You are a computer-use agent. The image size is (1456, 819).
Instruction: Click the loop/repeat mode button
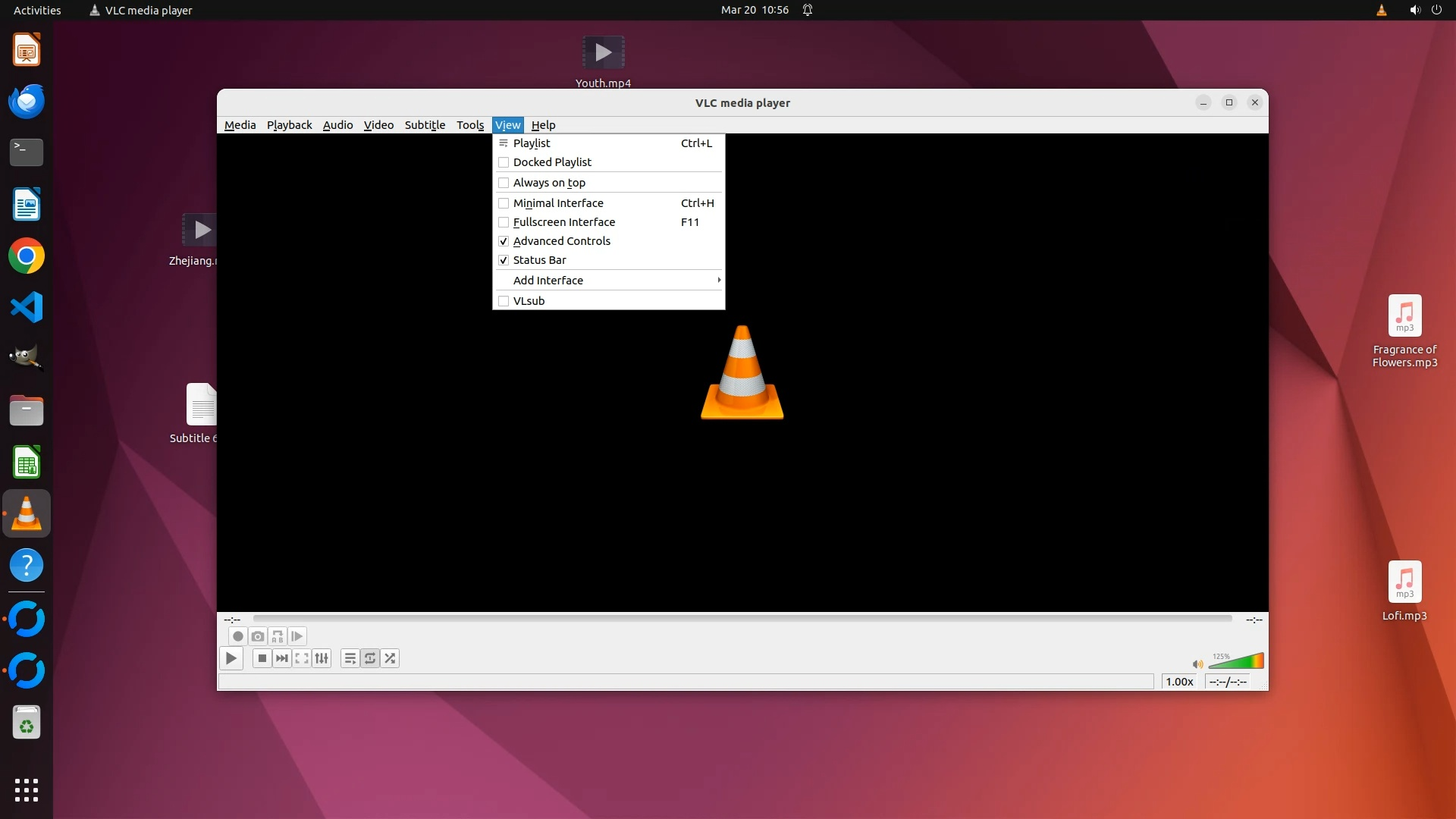(x=370, y=659)
